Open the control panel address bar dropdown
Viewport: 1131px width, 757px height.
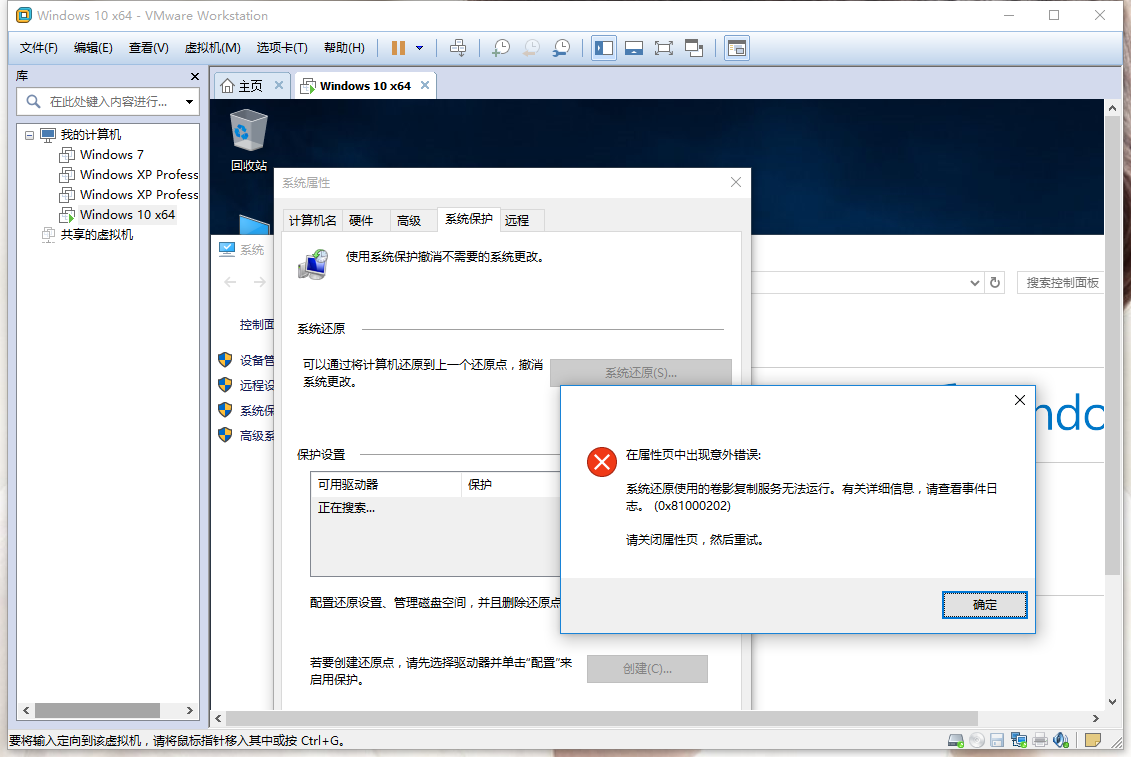pos(974,283)
